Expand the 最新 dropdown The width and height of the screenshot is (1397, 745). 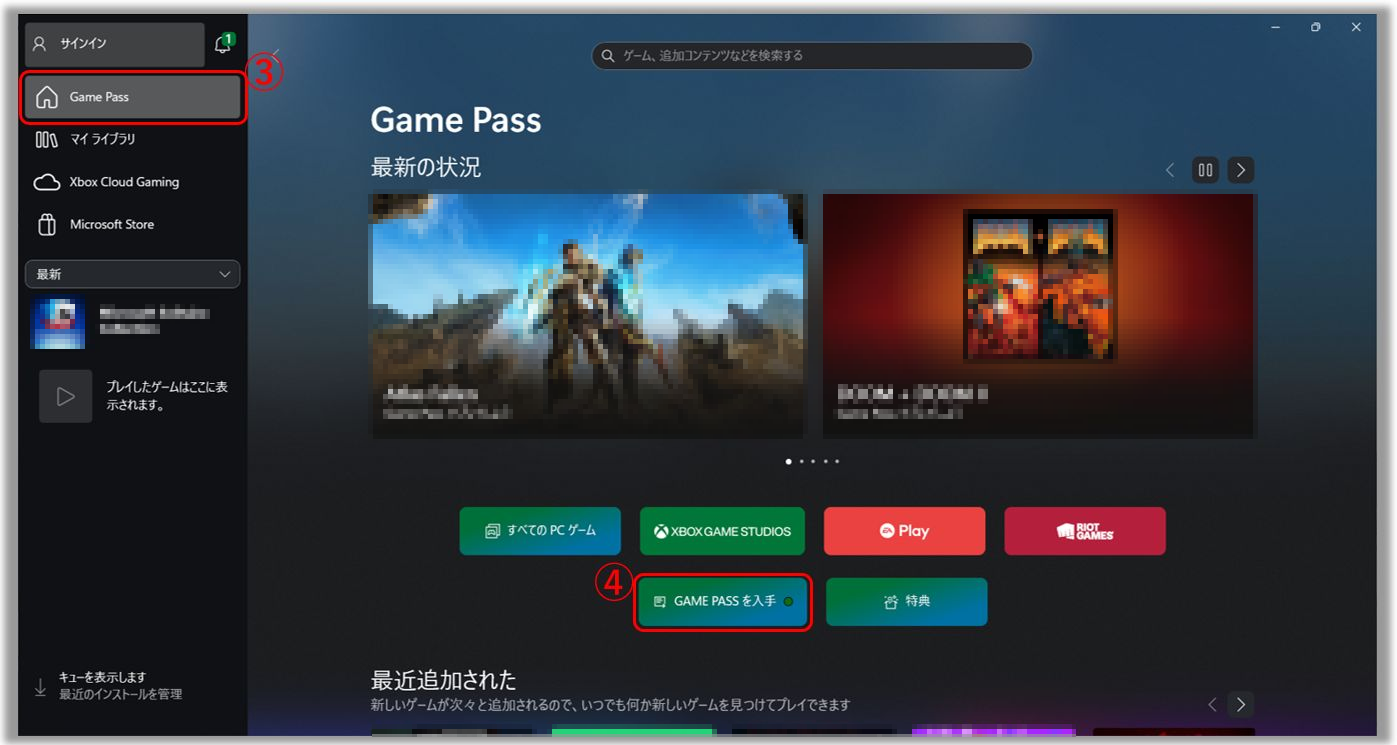[x=132, y=274]
